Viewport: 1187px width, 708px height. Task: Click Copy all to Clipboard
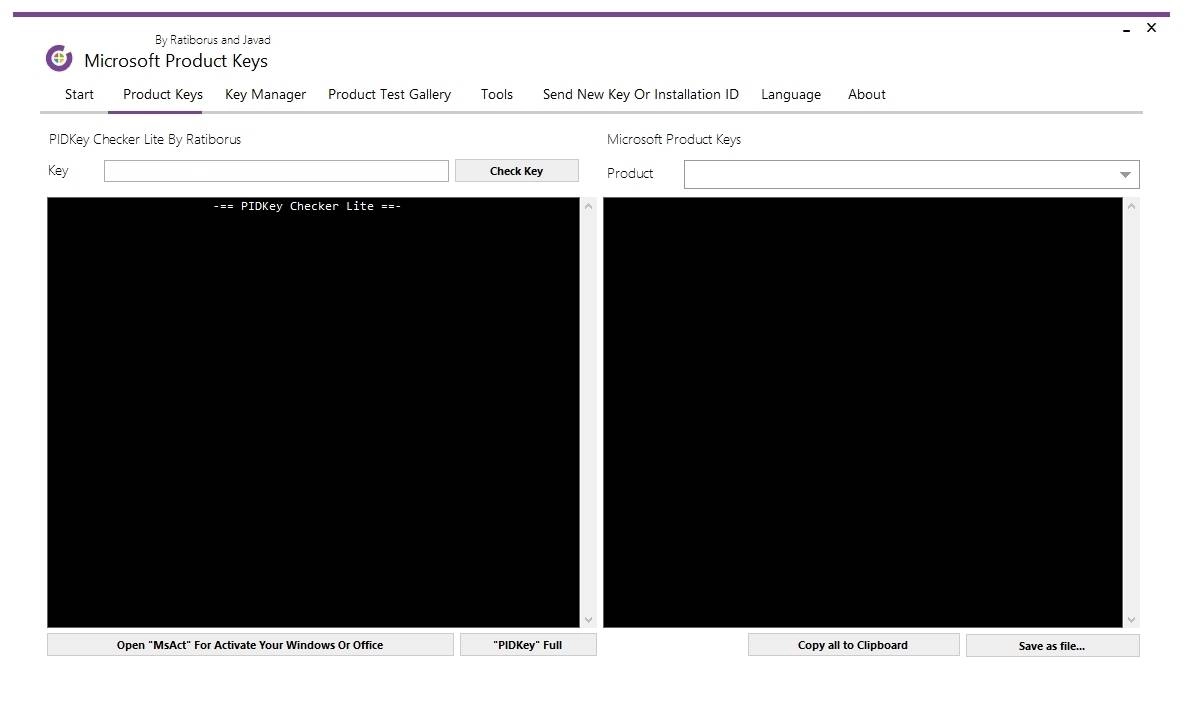point(853,645)
